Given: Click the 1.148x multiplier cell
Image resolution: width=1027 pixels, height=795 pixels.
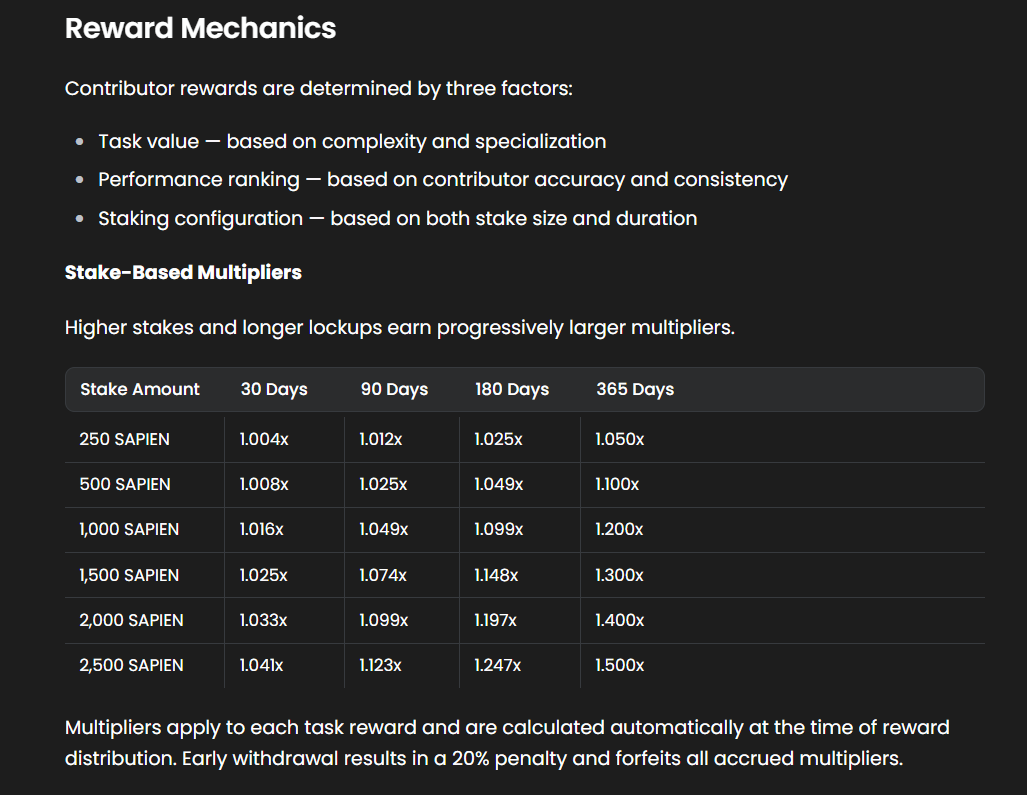Looking at the screenshot, I should coord(497,575).
